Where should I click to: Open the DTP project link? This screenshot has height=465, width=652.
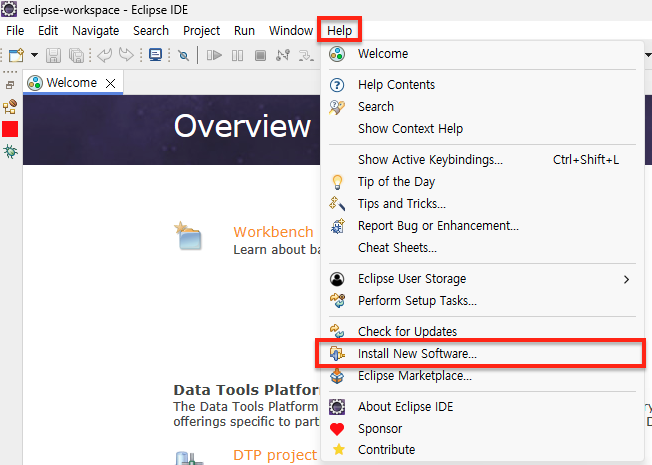tap(275, 455)
